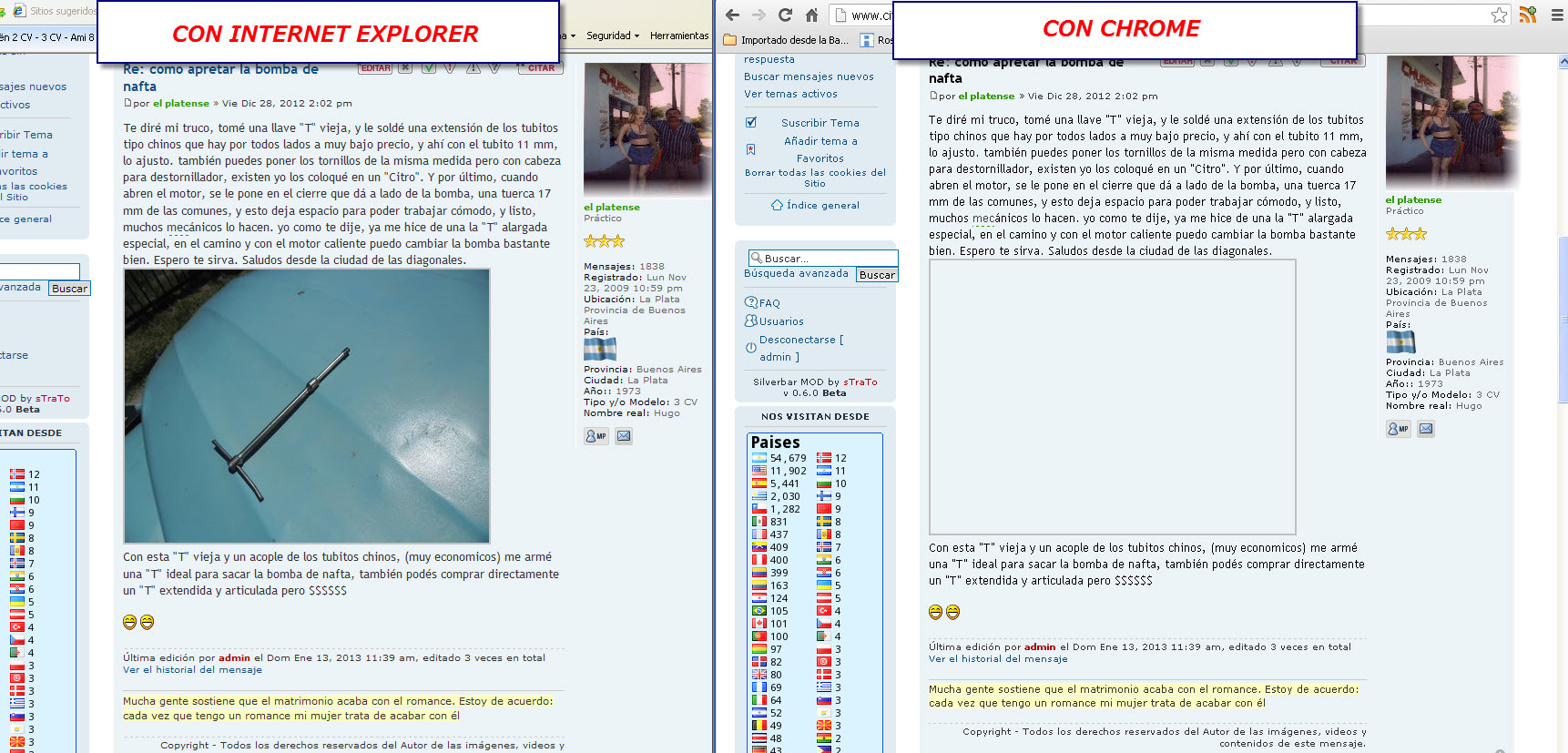The height and width of the screenshot is (753, 1568).
Task: Open the home page in Chrome
Action: click(811, 15)
